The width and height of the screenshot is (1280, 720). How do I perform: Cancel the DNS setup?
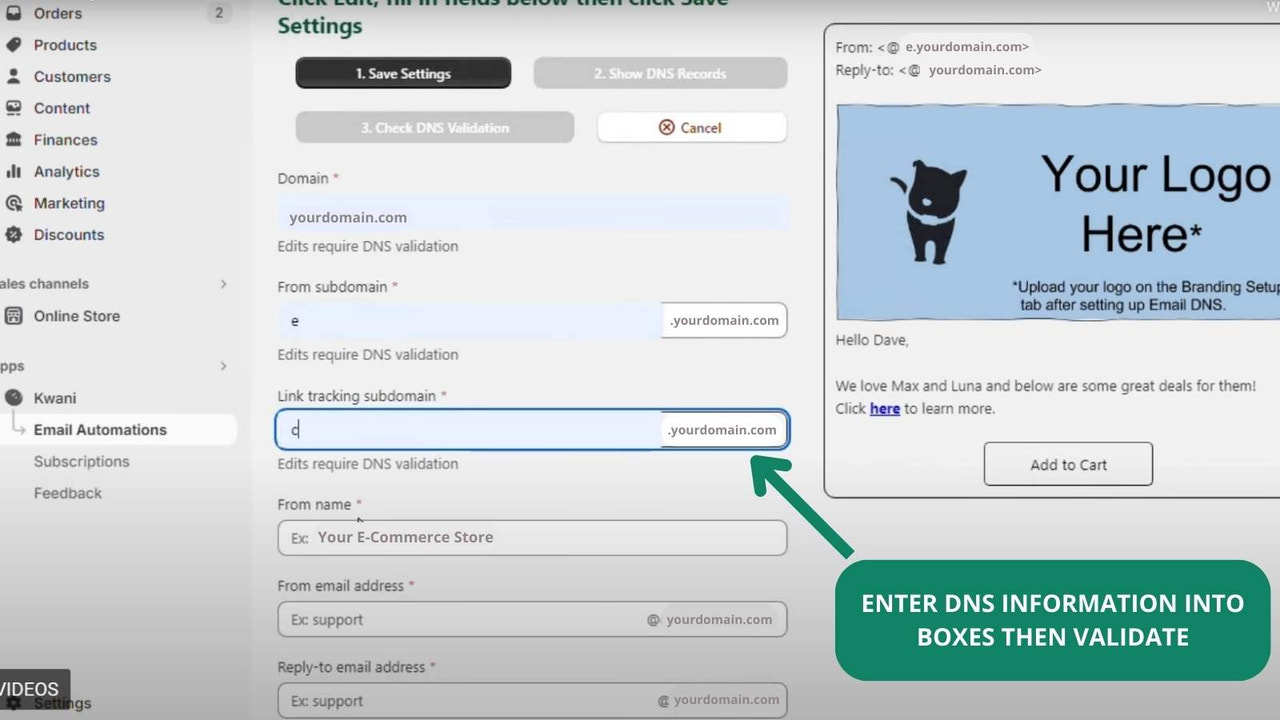[691, 127]
